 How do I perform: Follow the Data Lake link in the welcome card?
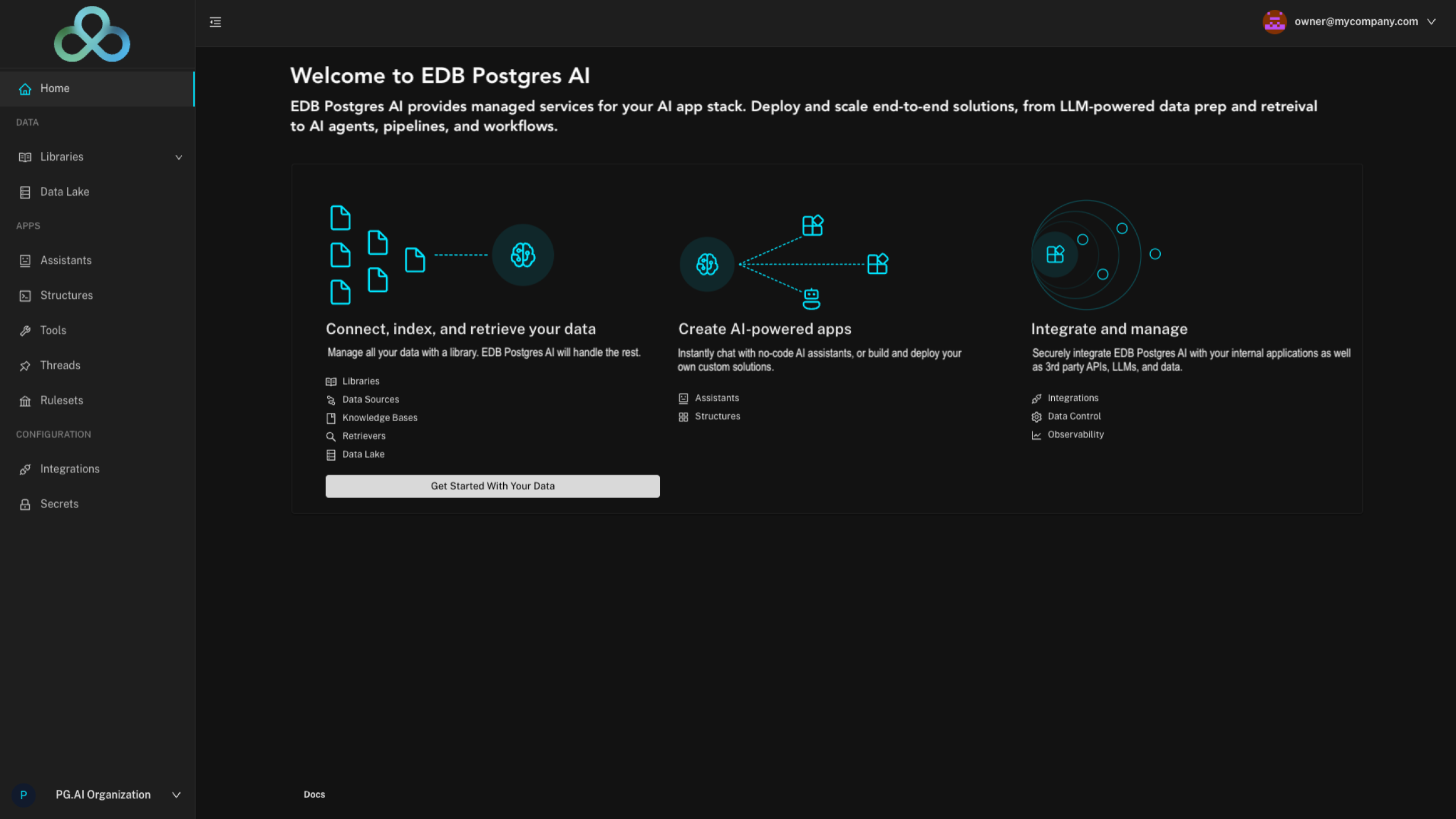pyautogui.click(x=363, y=454)
